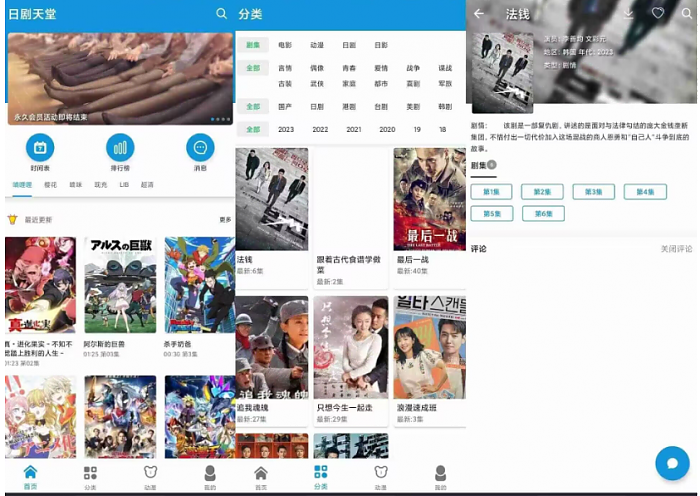
Task: Choose the 韩剧 region filter
Action: click(x=445, y=106)
